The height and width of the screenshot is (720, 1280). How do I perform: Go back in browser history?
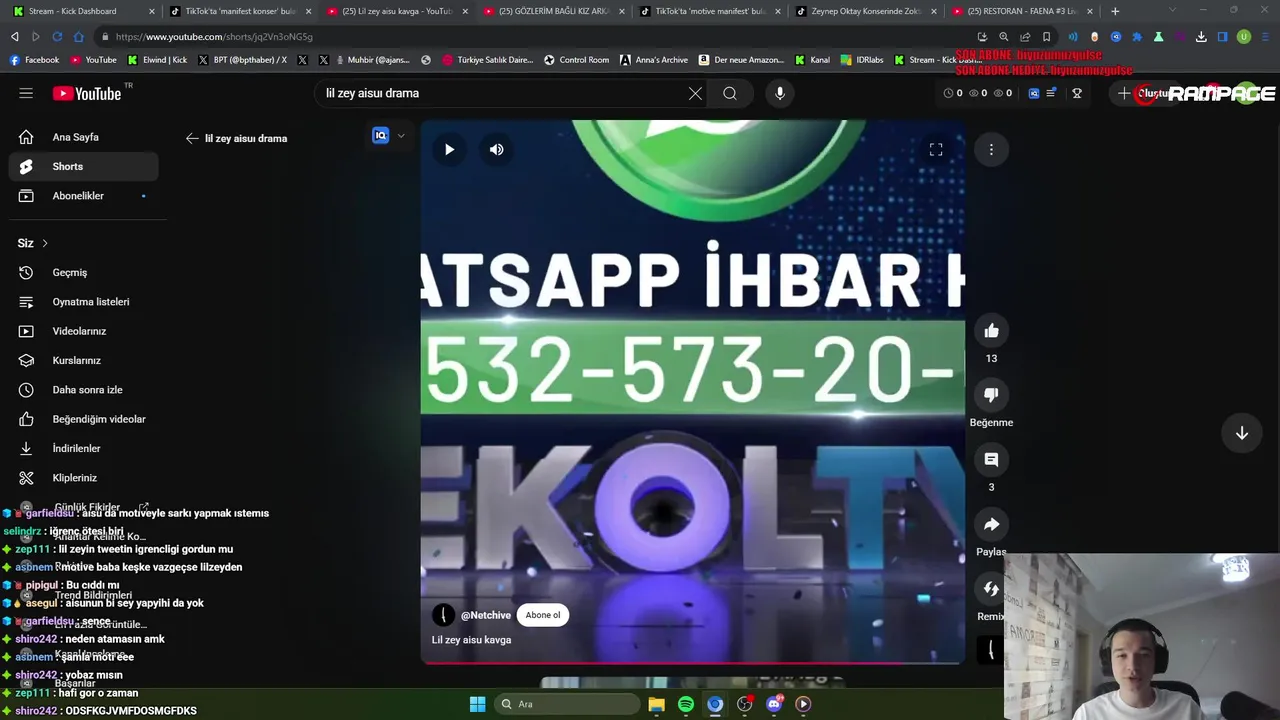click(14, 36)
